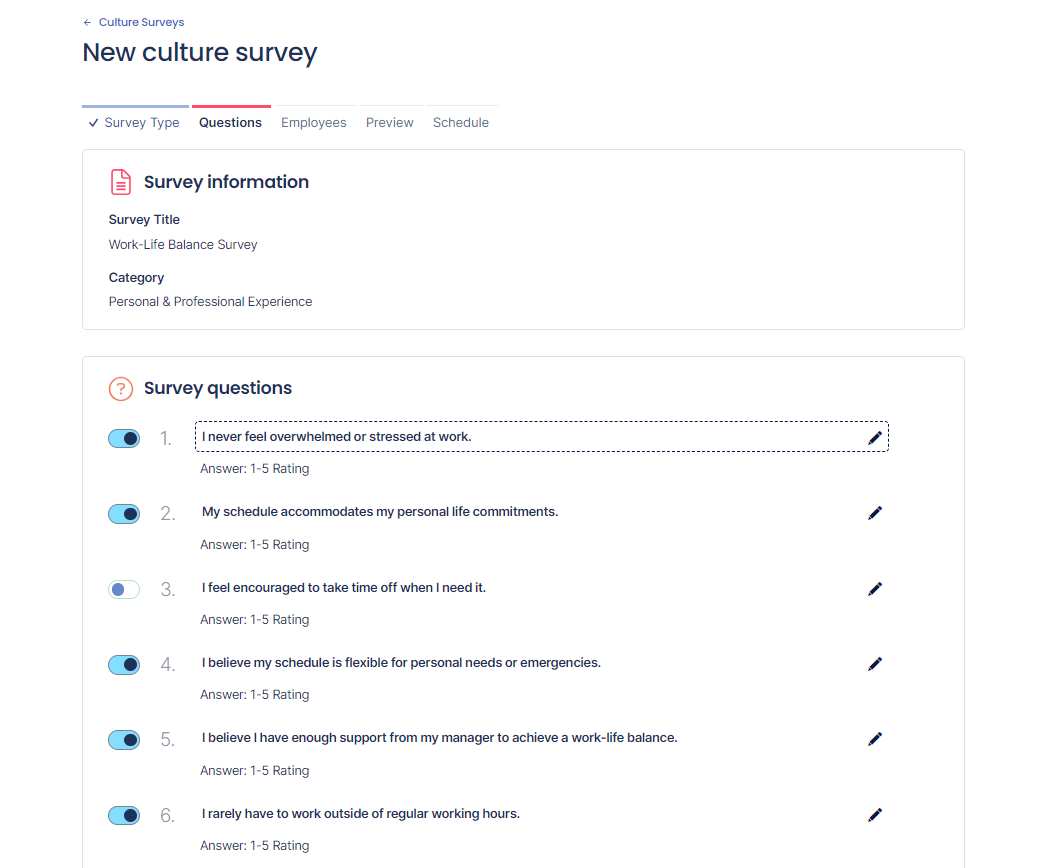Toggle off question 2 switch

coord(124,514)
